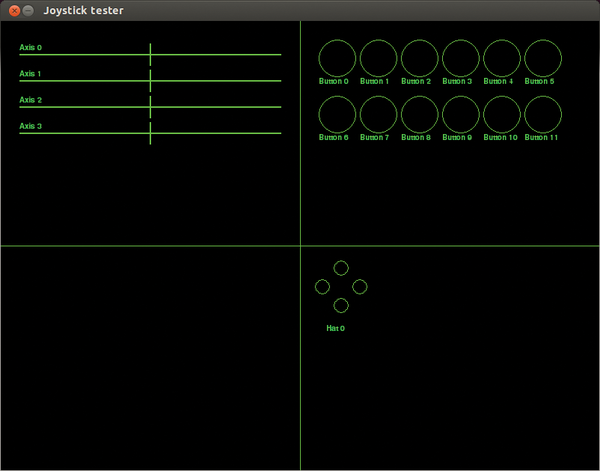Click the Axis 3 slider marker
Viewport: 600px width, 471px height.
(x=150, y=133)
